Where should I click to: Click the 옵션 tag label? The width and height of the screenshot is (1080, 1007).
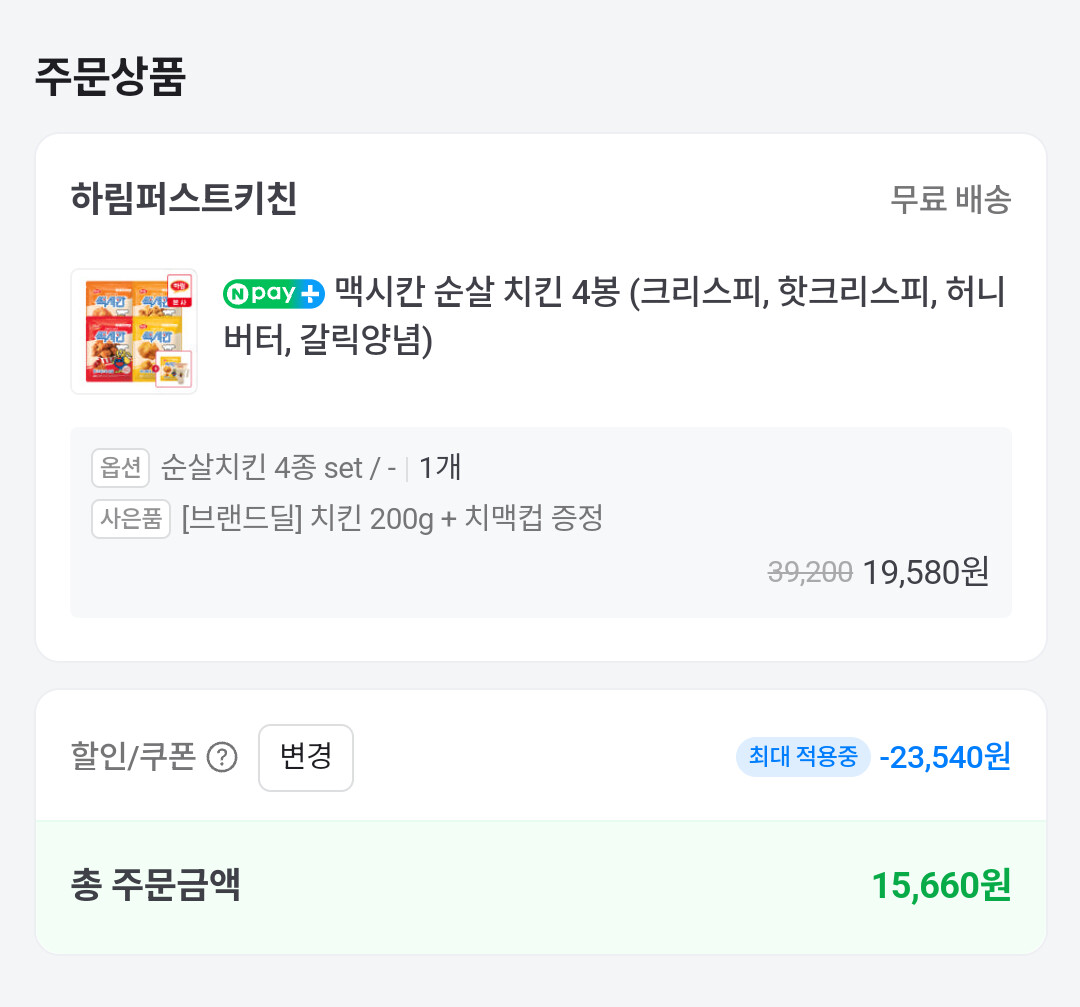[x=120, y=467]
